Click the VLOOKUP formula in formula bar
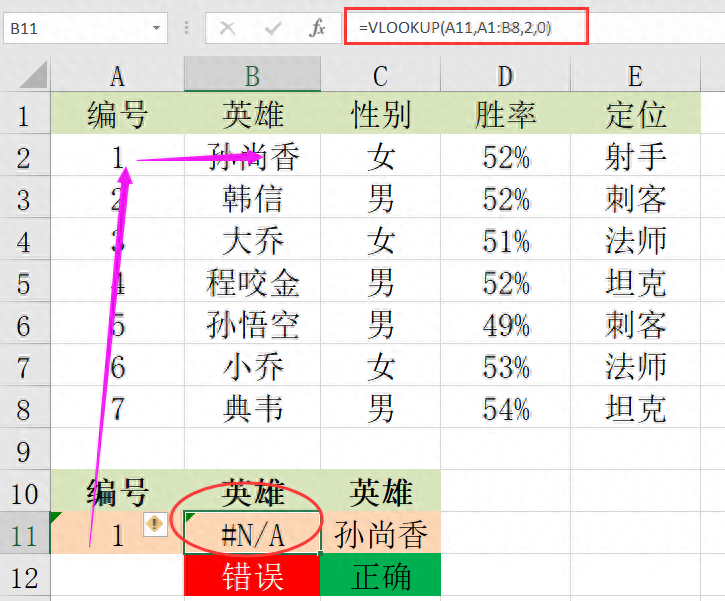Image resolution: width=725 pixels, height=601 pixels. pyautogui.click(x=465, y=29)
